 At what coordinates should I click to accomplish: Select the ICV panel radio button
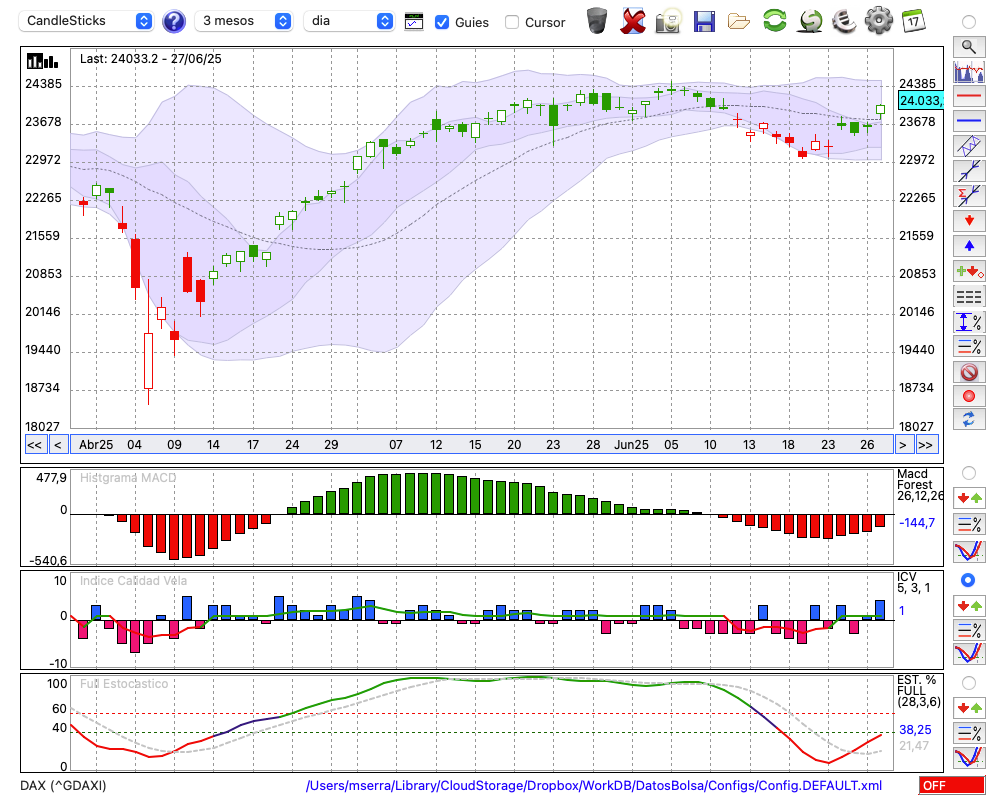click(968, 580)
